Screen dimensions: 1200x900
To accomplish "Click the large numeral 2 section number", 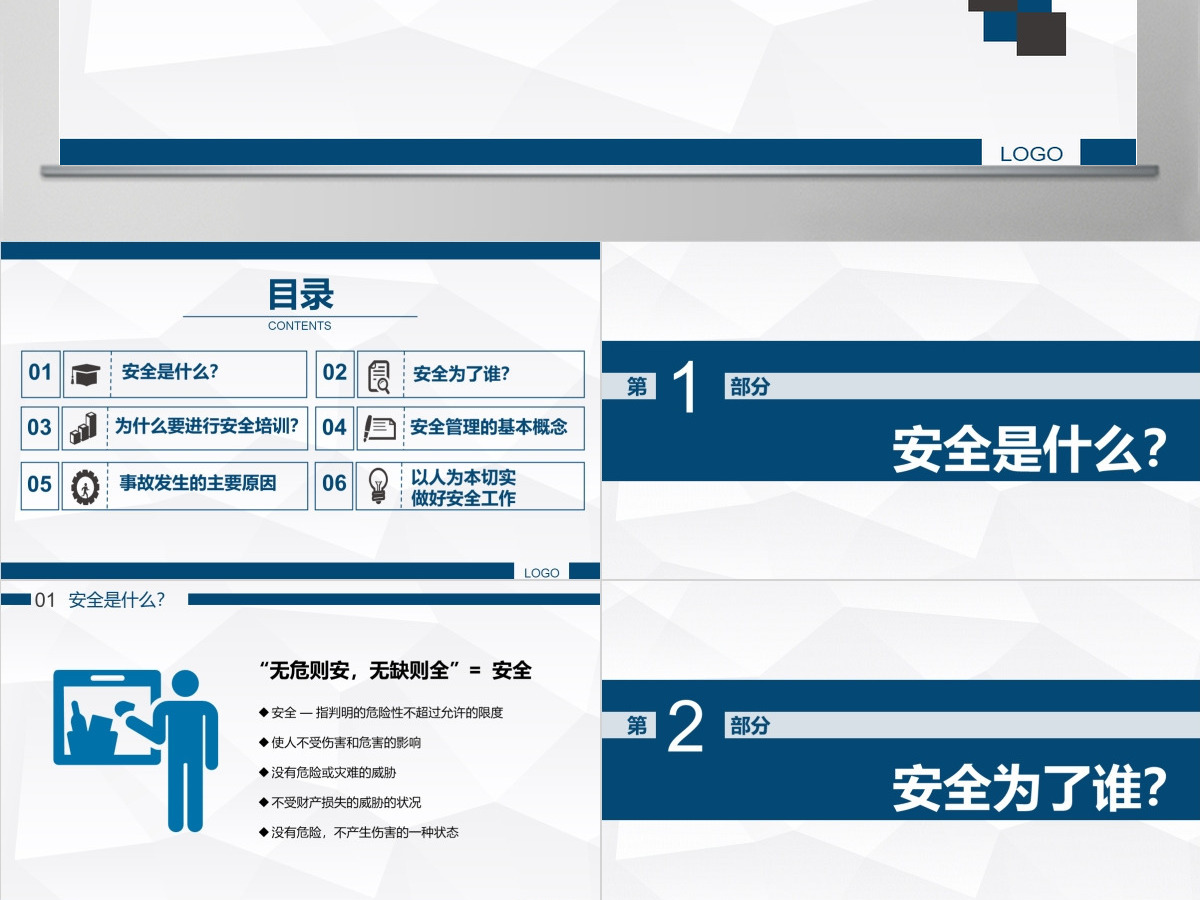I will click(x=686, y=727).
